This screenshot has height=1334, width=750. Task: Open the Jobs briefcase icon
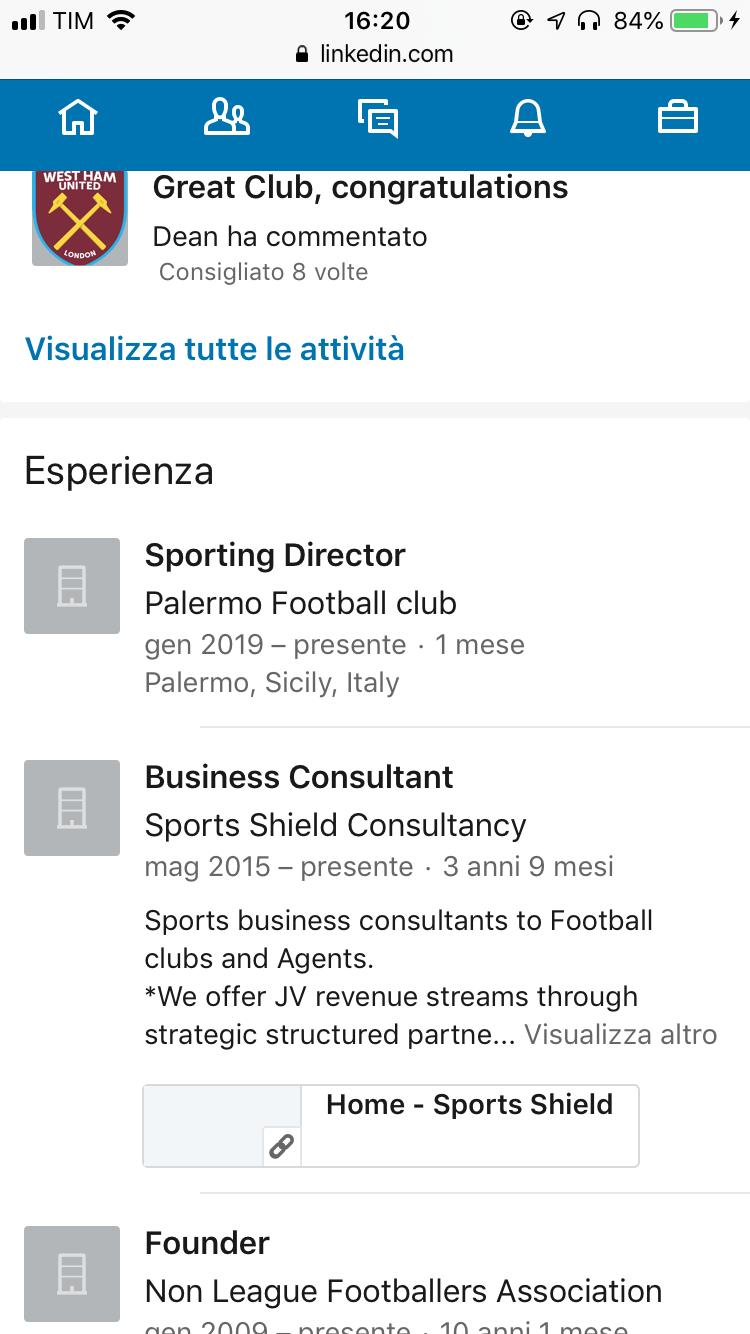(x=677, y=118)
